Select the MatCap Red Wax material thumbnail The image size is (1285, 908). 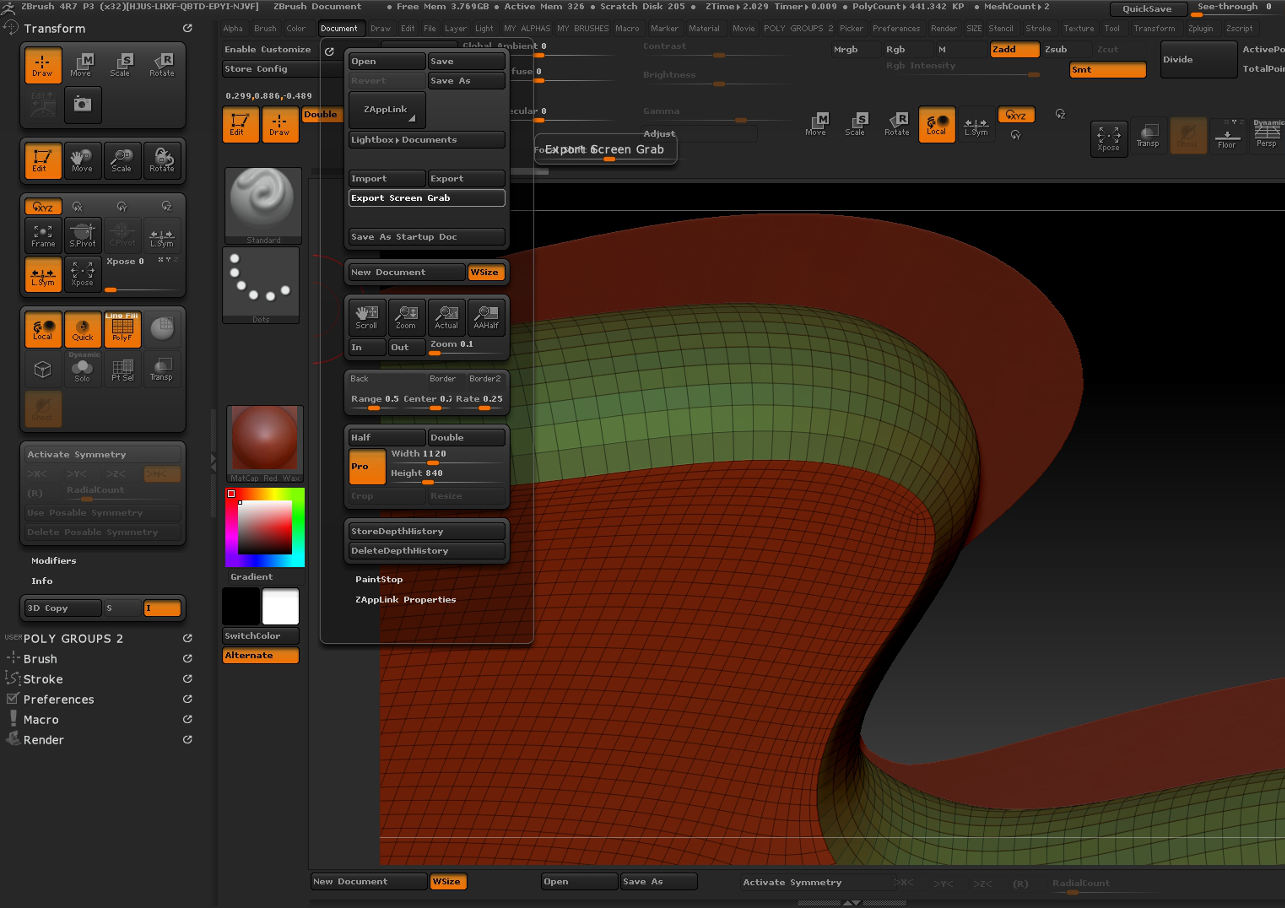(265, 445)
